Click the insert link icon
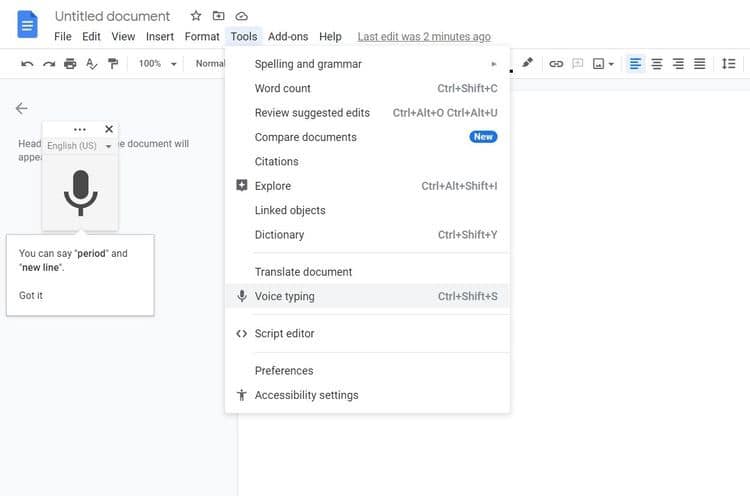The height and width of the screenshot is (496, 750). [x=556, y=64]
